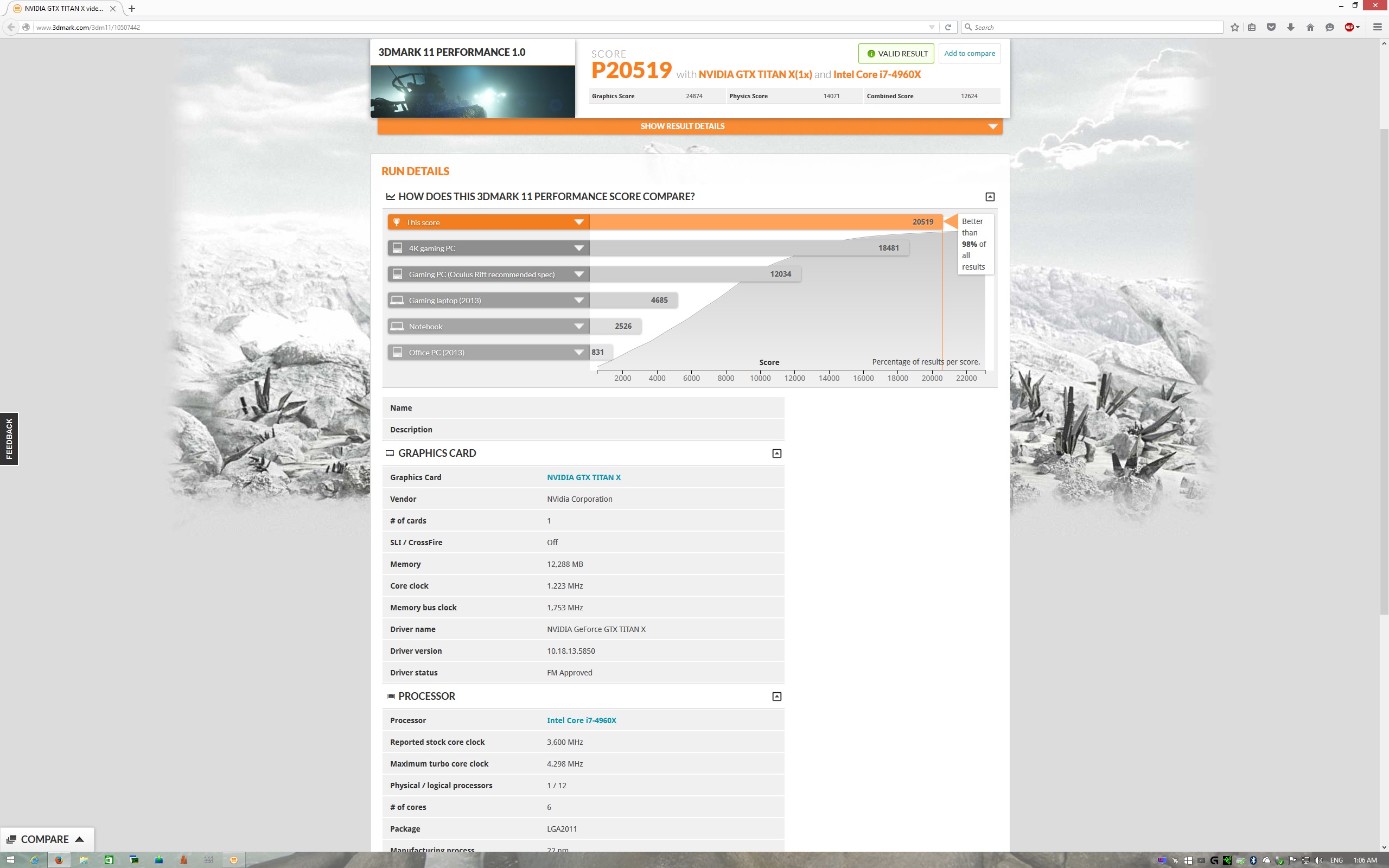Image resolution: width=1389 pixels, height=868 pixels.
Task: Open the Firefox hamburger menu
Action: (x=1377, y=27)
